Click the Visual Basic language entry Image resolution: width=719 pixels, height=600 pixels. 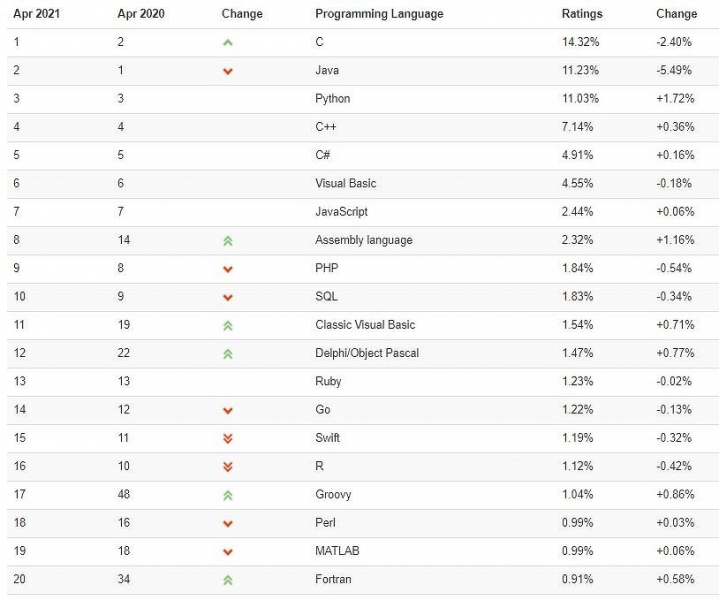point(345,184)
